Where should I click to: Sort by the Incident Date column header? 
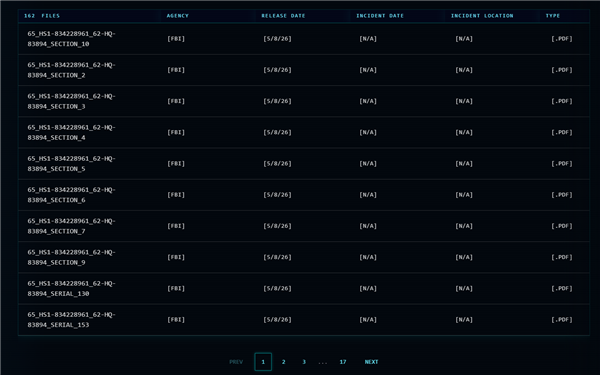click(380, 16)
